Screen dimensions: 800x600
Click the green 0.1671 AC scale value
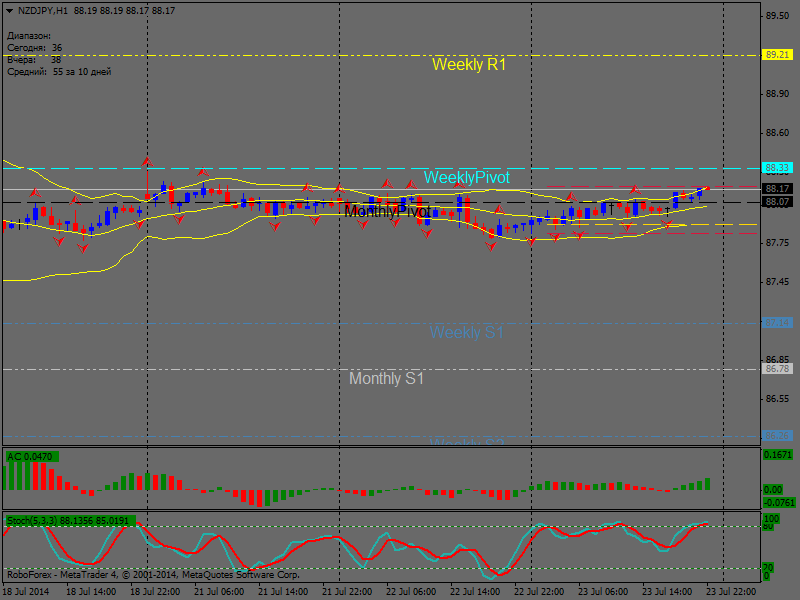(778, 455)
